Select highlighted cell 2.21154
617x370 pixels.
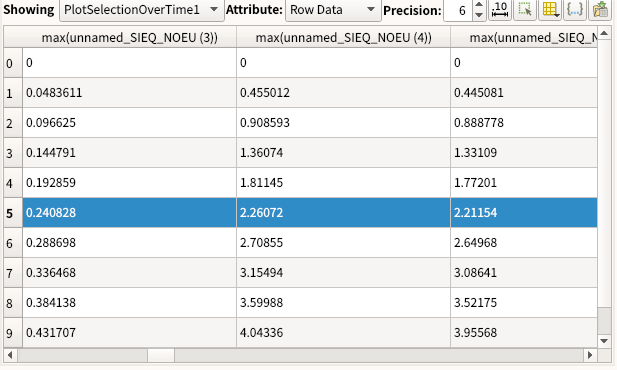pos(524,213)
